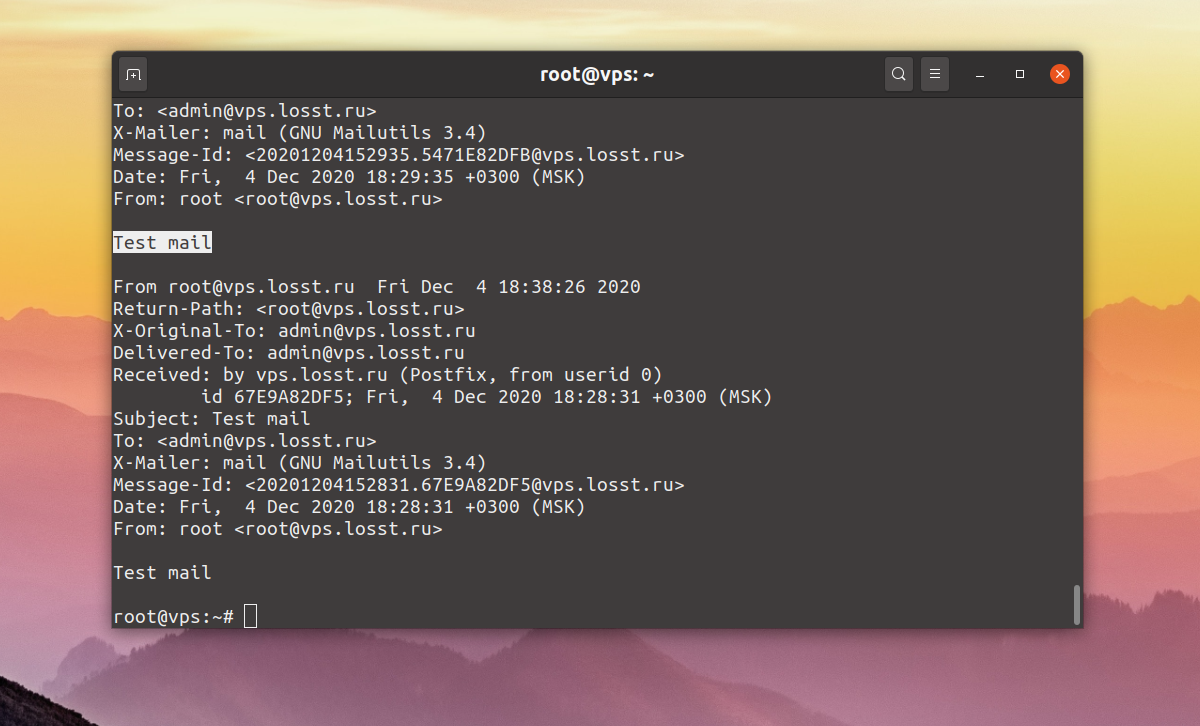Click the line with 'id 67E9A82DF5'
1200x726 pixels.
(x=487, y=397)
